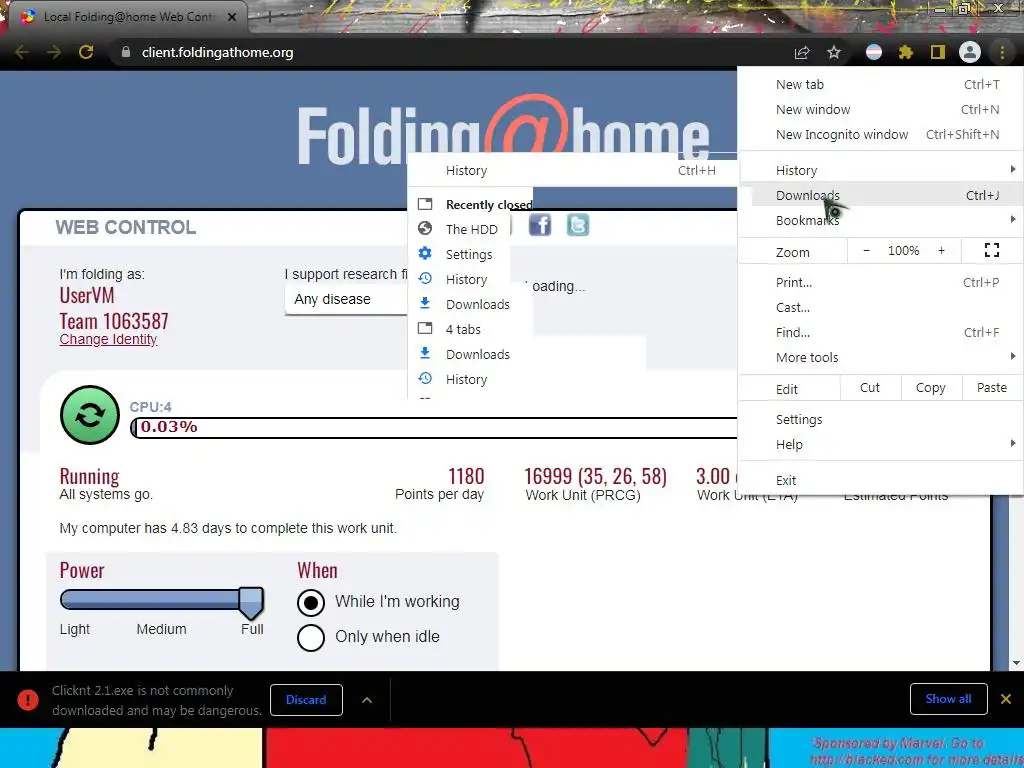Viewport: 1024px width, 768px height.
Task: Click the share page icon
Action: (x=802, y=52)
